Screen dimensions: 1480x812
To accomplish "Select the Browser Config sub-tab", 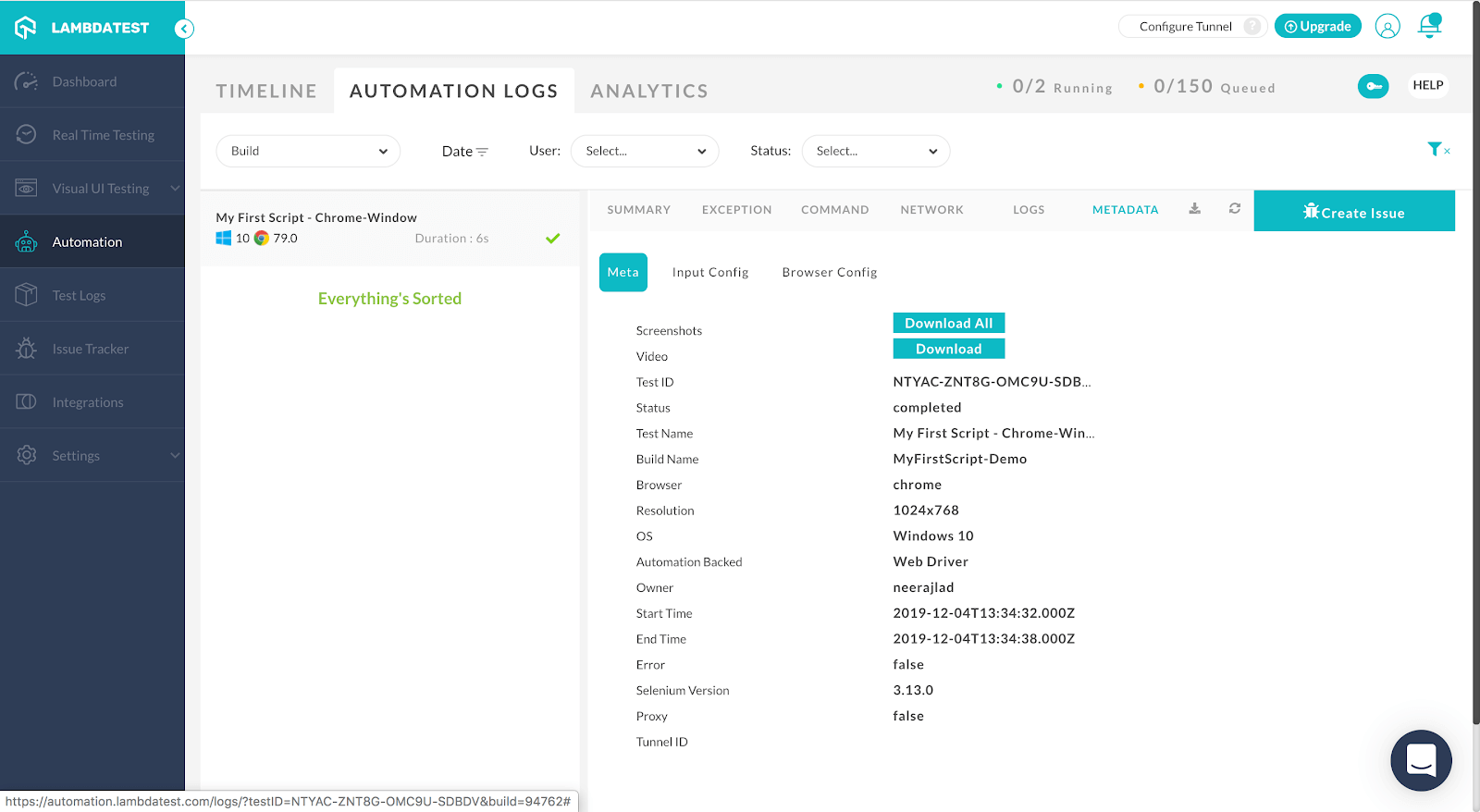I will point(830,272).
